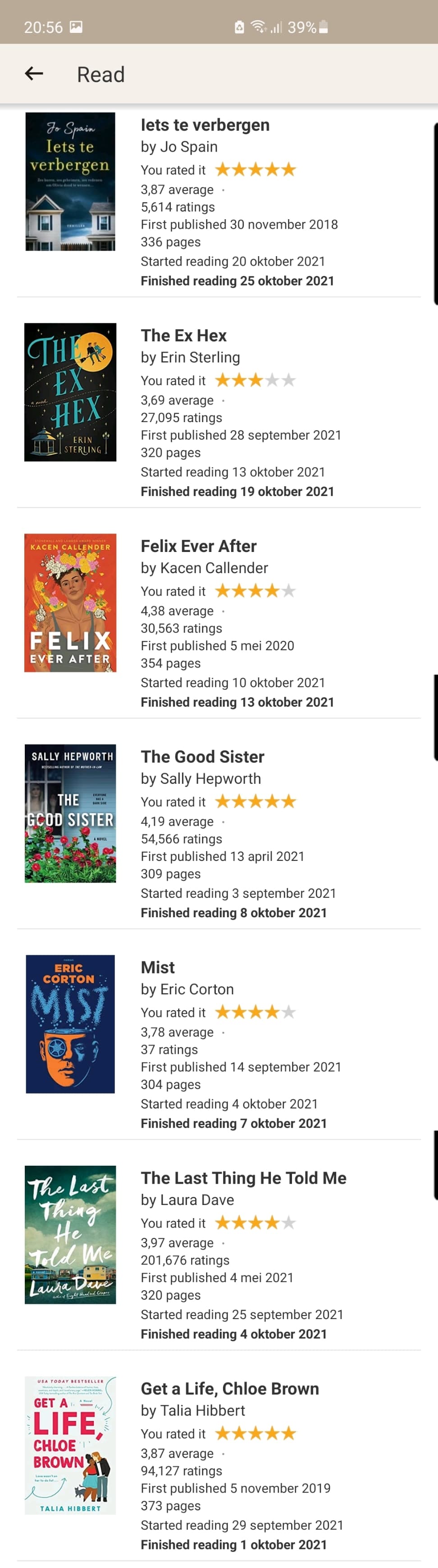Open Felix Ever After cover image

point(70,602)
